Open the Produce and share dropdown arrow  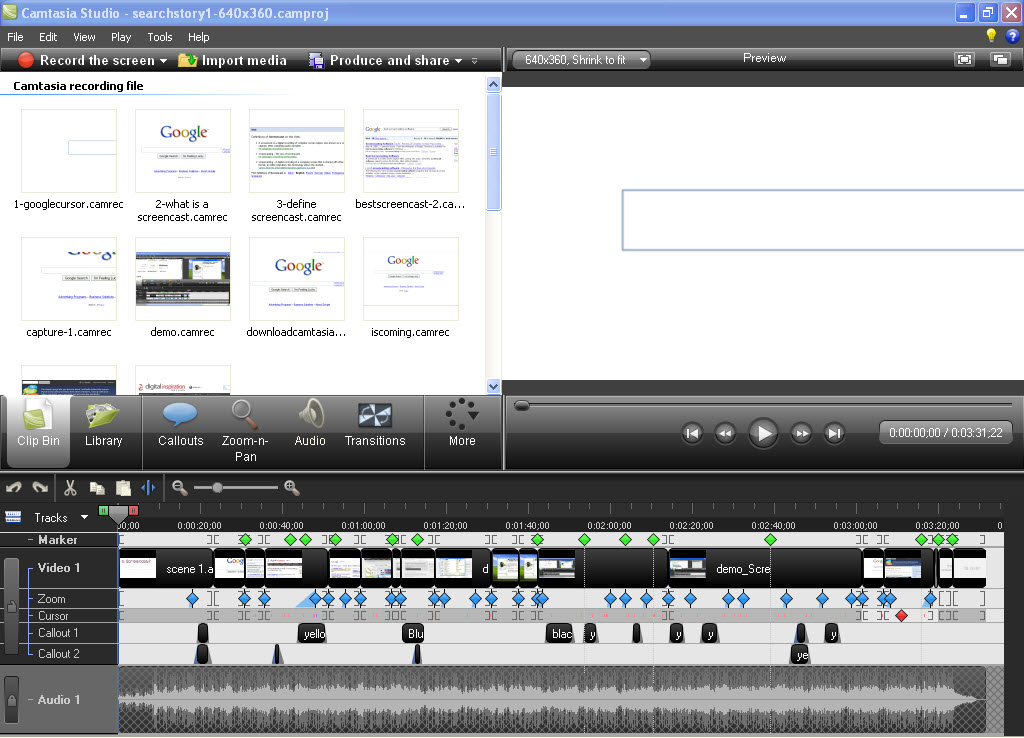(x=458, y=60)
